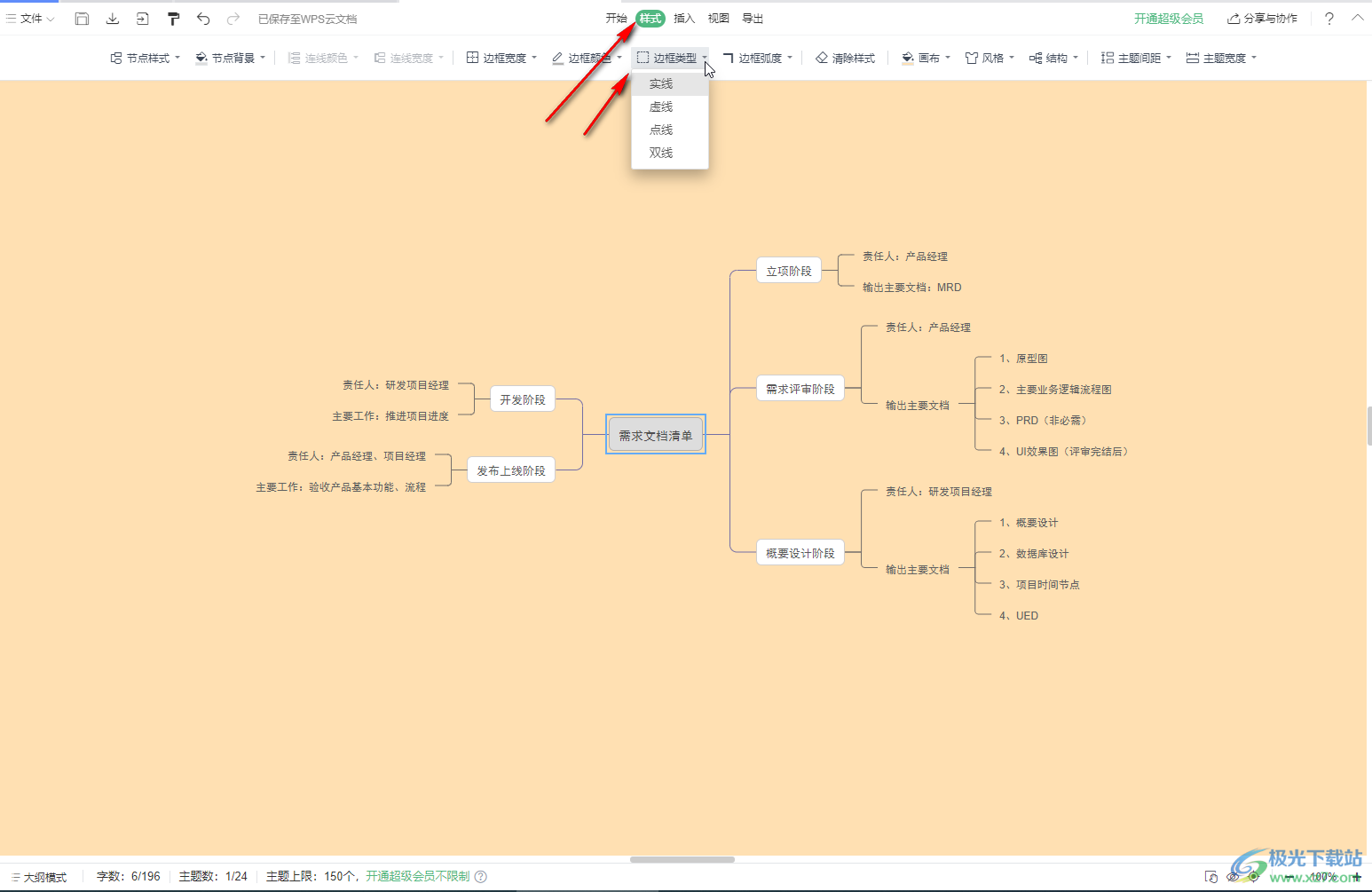Viewport: 1372px width, 892px height.
Task: Switch to the 导出 tab
Action: 753,19
